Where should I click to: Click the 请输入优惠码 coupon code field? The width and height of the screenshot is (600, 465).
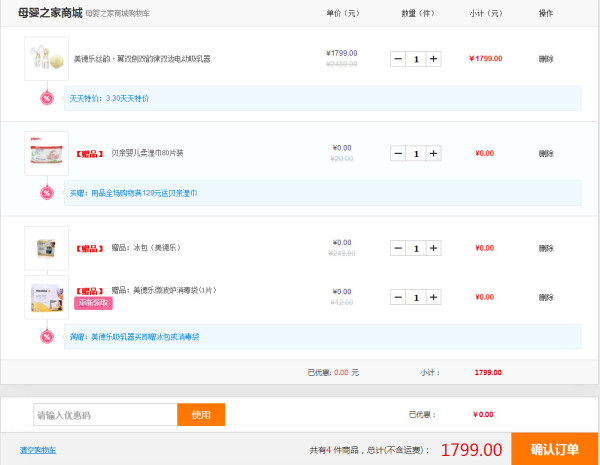105,414
